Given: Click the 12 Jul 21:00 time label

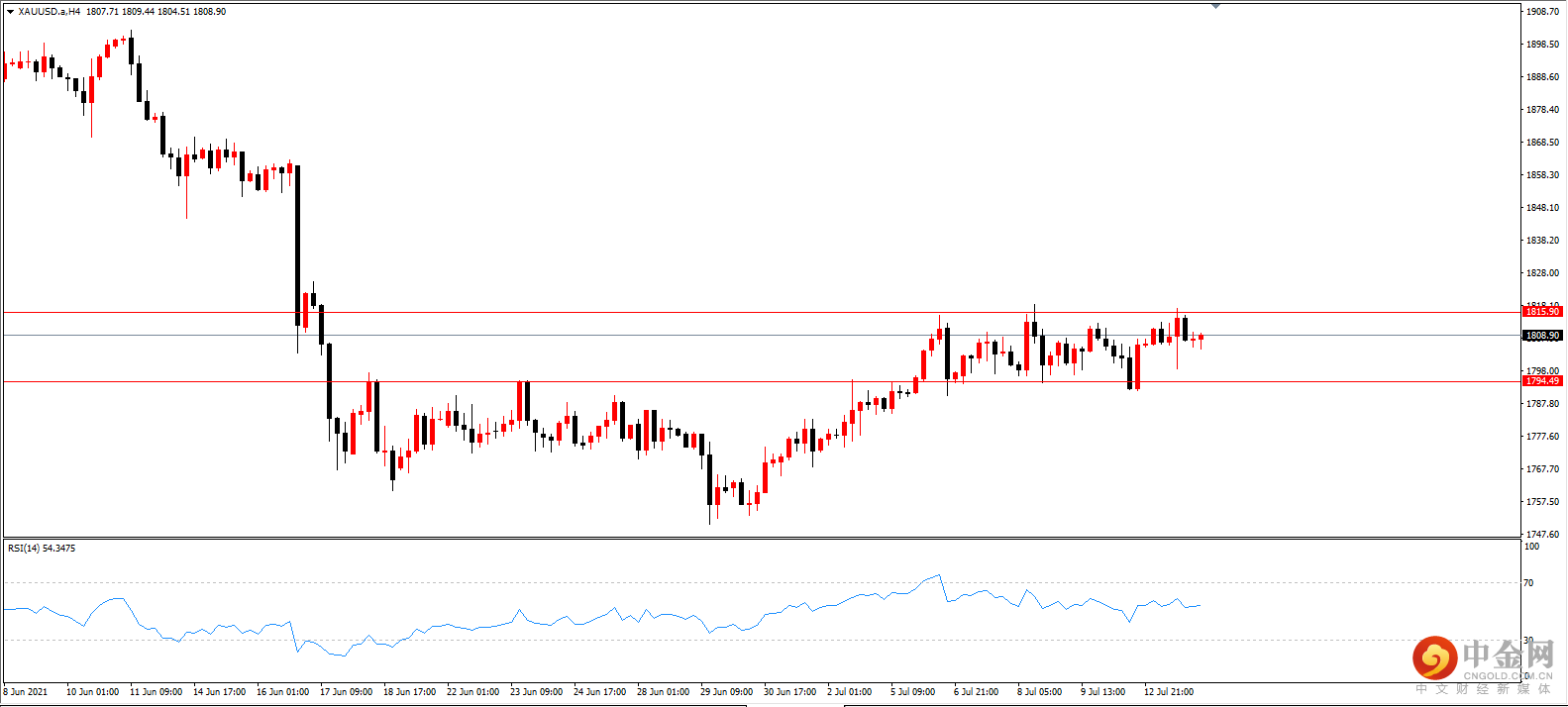Looking at the screenshot, I should click(x=1169, y=692).
